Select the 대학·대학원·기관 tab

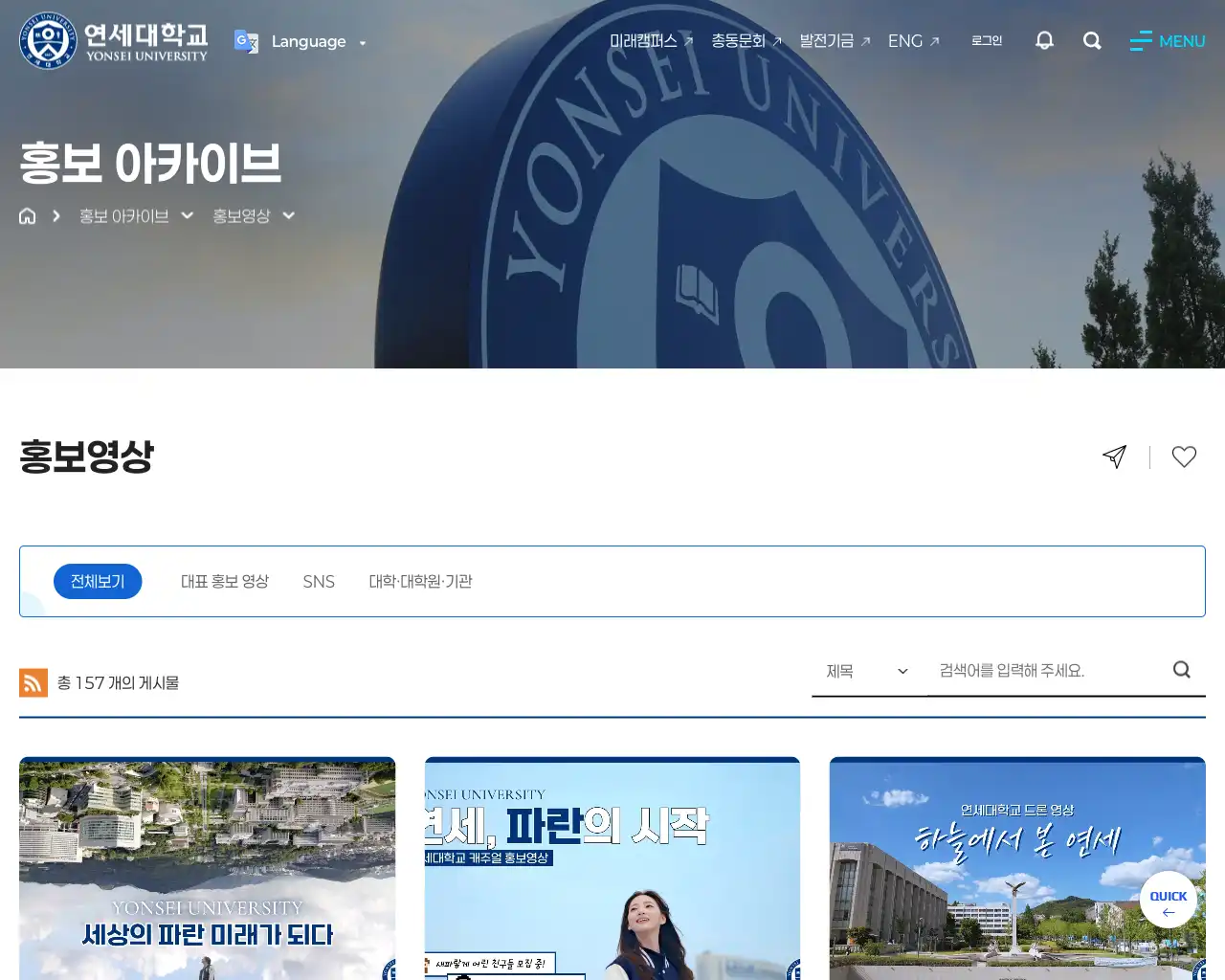(421, 582)
